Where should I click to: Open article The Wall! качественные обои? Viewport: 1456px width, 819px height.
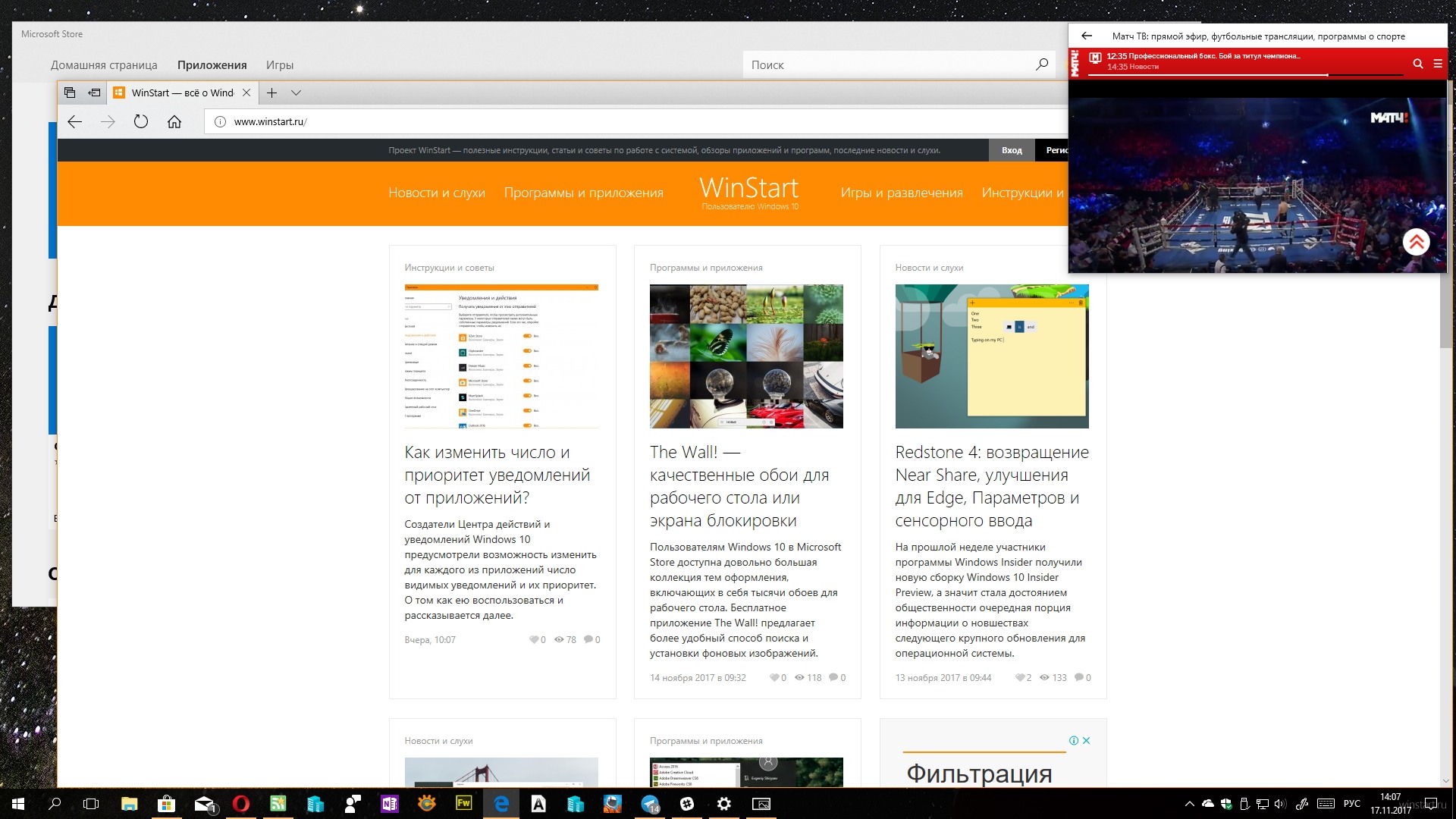[739, 486]
